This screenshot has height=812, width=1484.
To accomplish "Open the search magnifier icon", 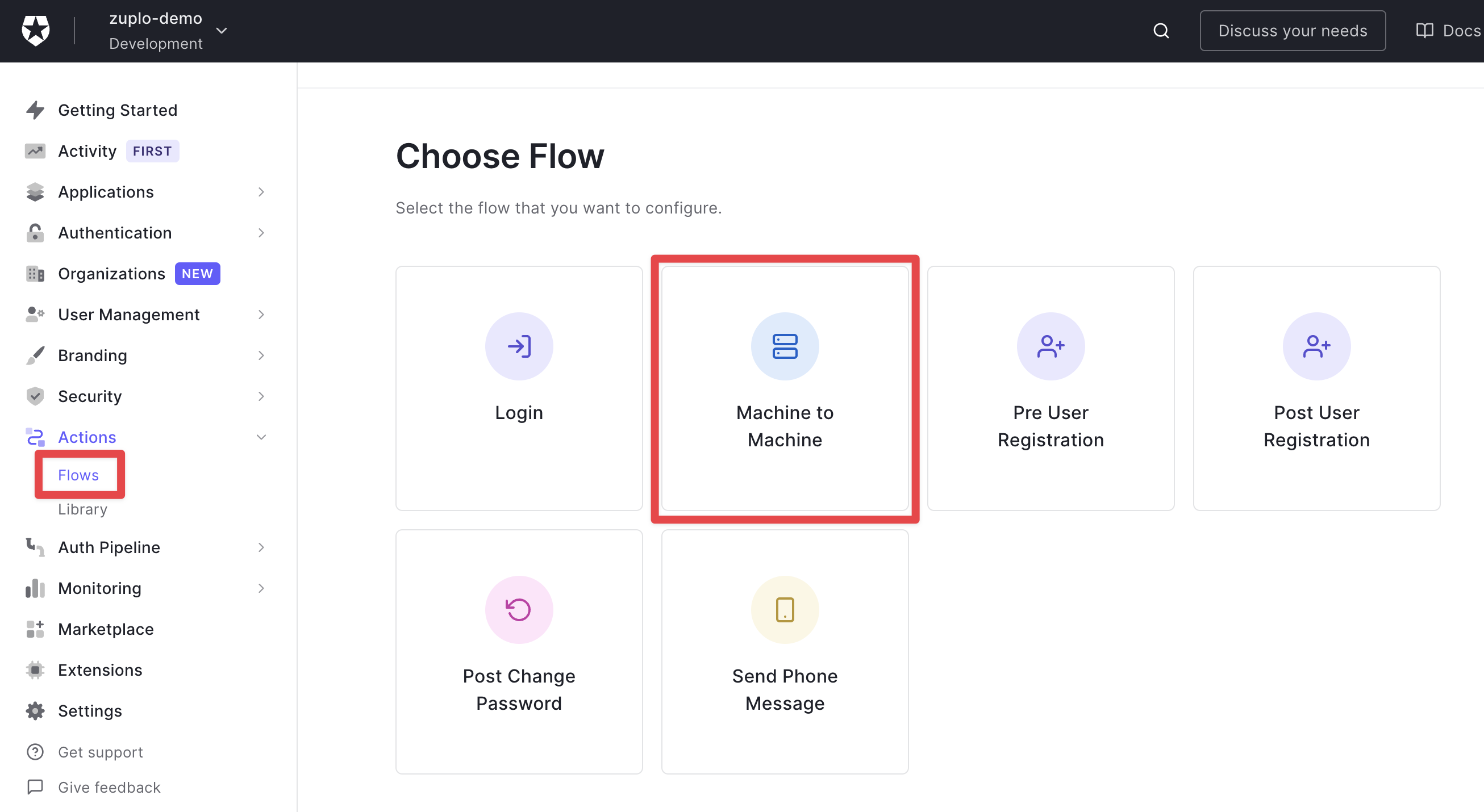I will [1161, 31].
